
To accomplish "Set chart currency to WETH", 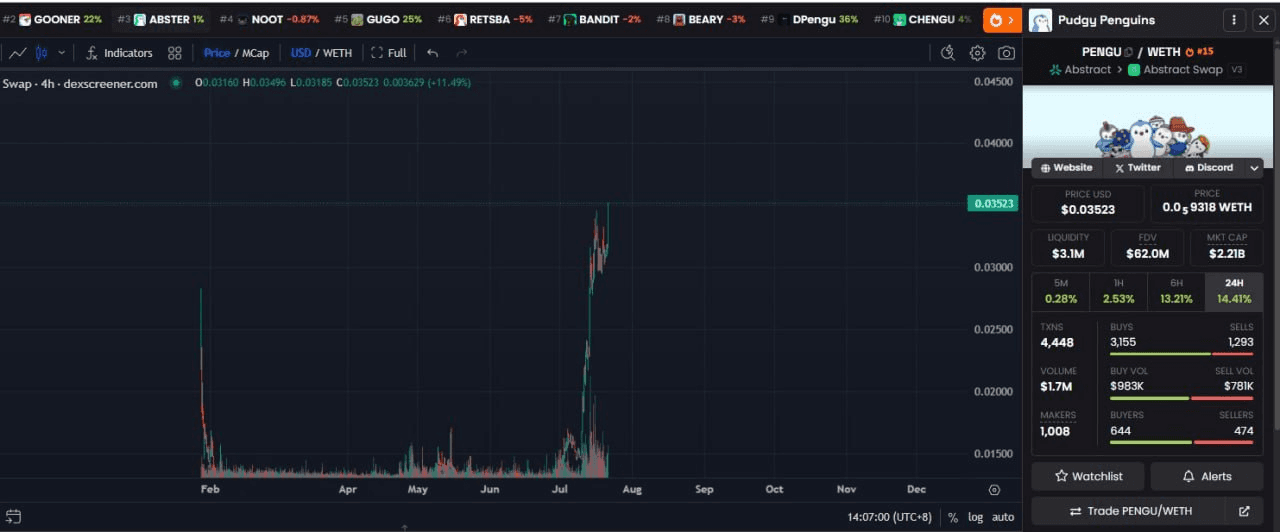I will click(337, 53).
